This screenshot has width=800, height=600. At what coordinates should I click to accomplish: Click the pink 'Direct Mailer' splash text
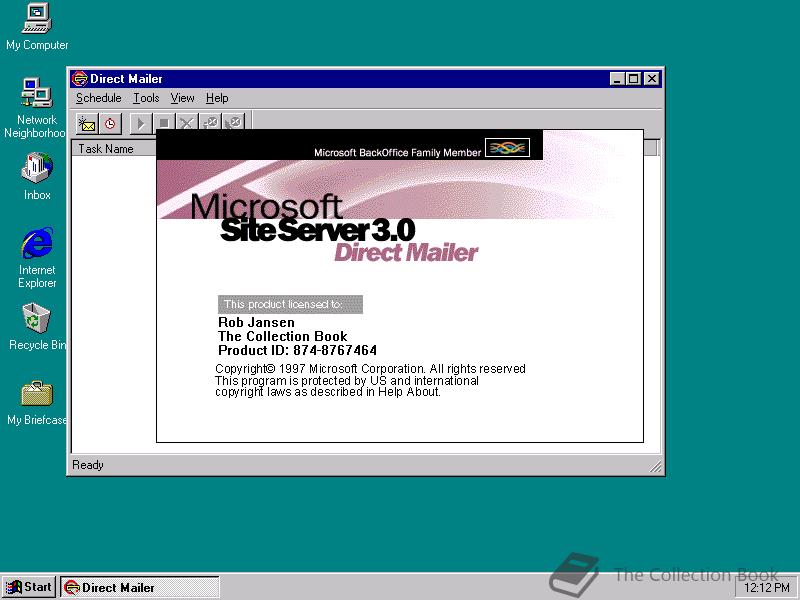406,253
